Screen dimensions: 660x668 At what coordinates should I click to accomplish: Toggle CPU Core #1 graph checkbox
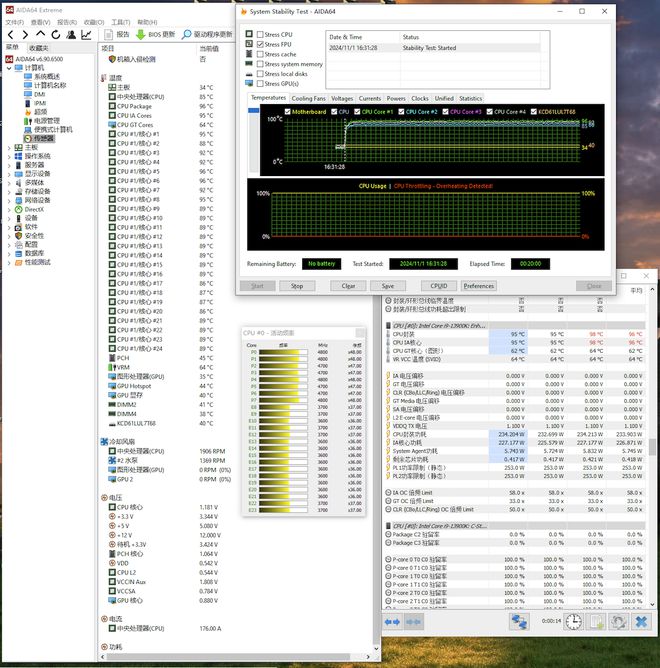pos(357,112)
